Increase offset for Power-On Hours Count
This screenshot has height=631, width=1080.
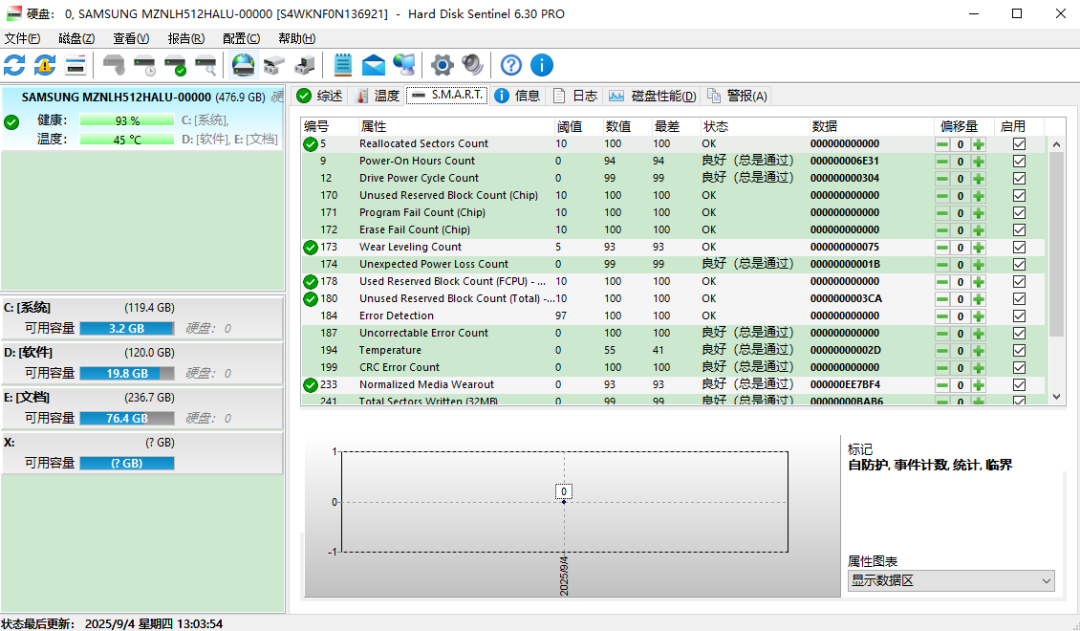click(x=978, y=161)
